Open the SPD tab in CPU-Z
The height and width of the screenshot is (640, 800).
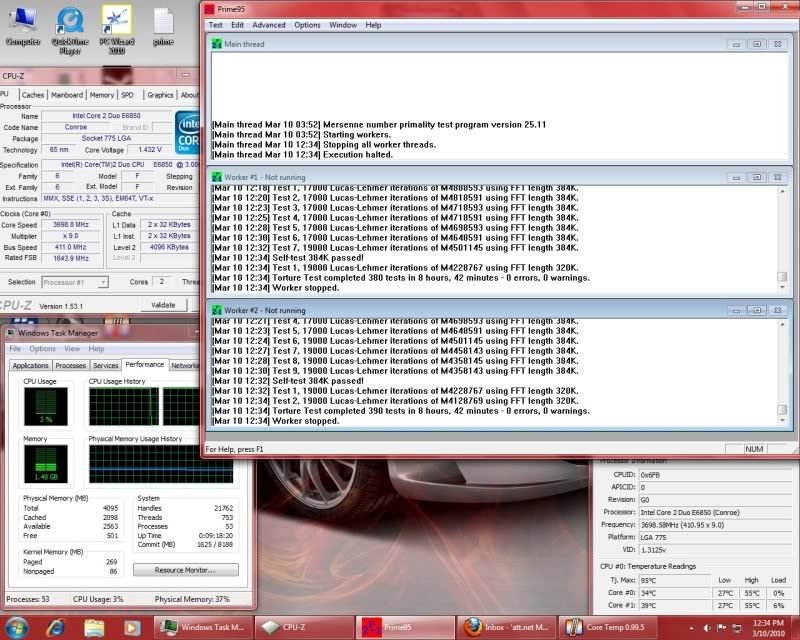point(127,95)
